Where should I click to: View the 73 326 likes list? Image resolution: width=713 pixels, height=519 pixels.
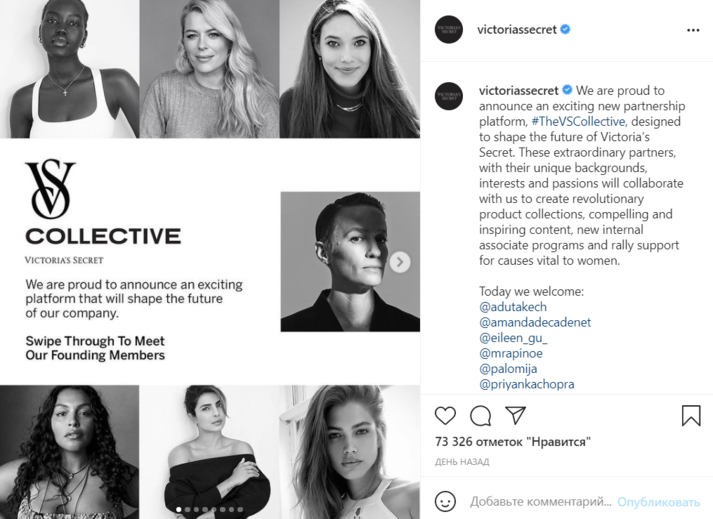(x=513, y=441)
